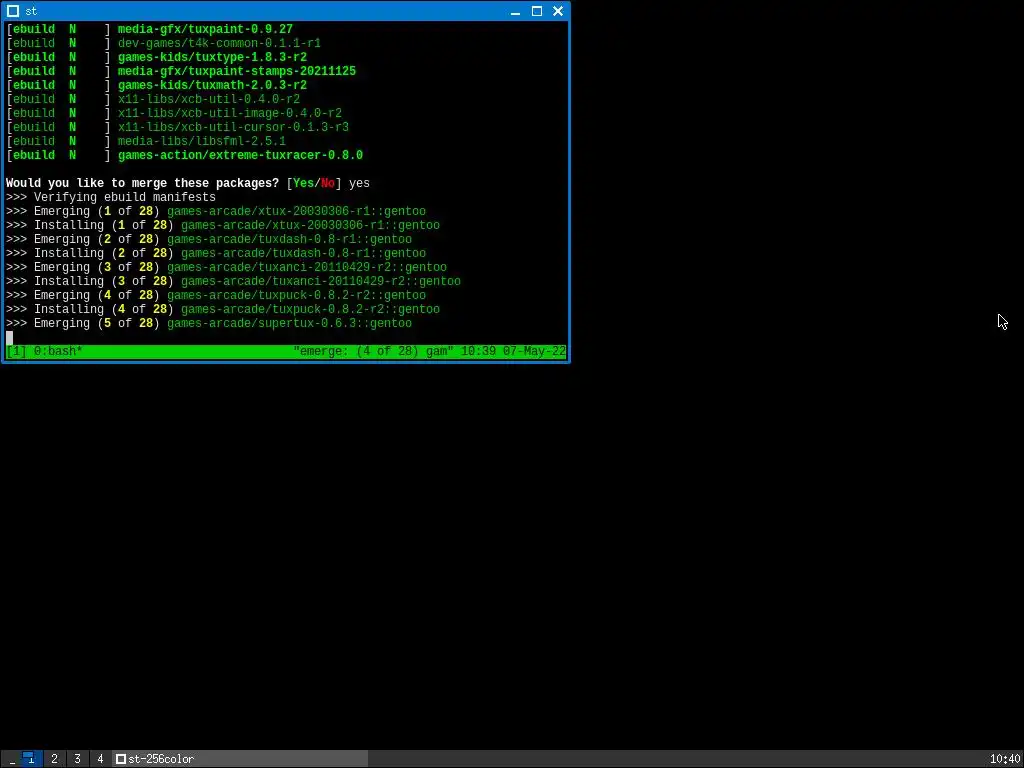This screenshot has height=768, width=1024.
Task: Close the st terminal window
Action: pos(558,11)
